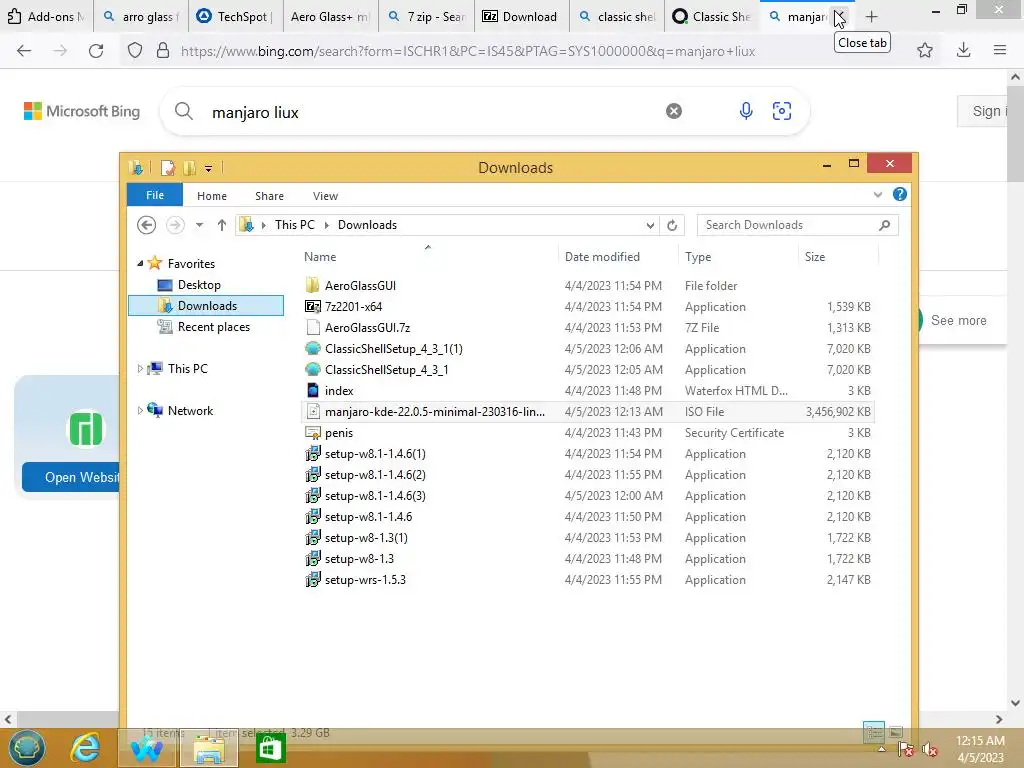Click the Microsoft Bing logo
Image resolution: width=1024 pixels, height=768 pixels.
point(82,111)
